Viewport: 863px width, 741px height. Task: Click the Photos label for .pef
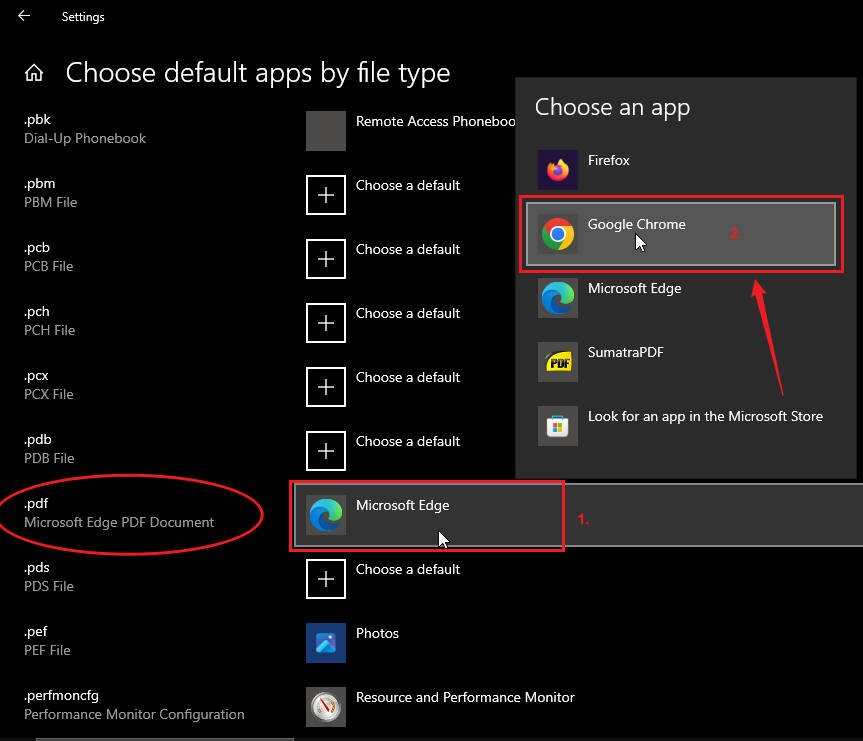tap(377, 633)
